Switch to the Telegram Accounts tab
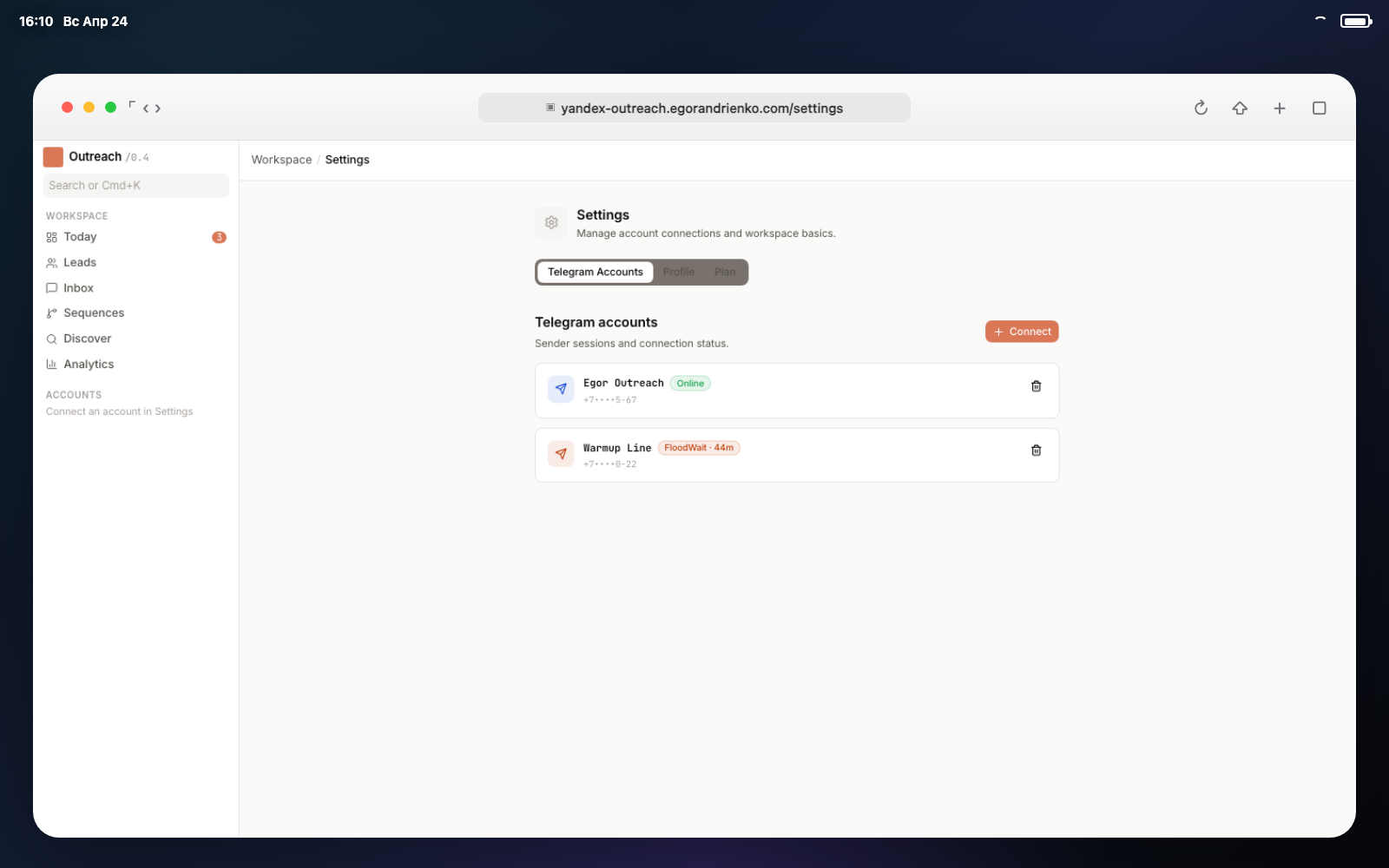1389x868 pixels. click(596, 273)
